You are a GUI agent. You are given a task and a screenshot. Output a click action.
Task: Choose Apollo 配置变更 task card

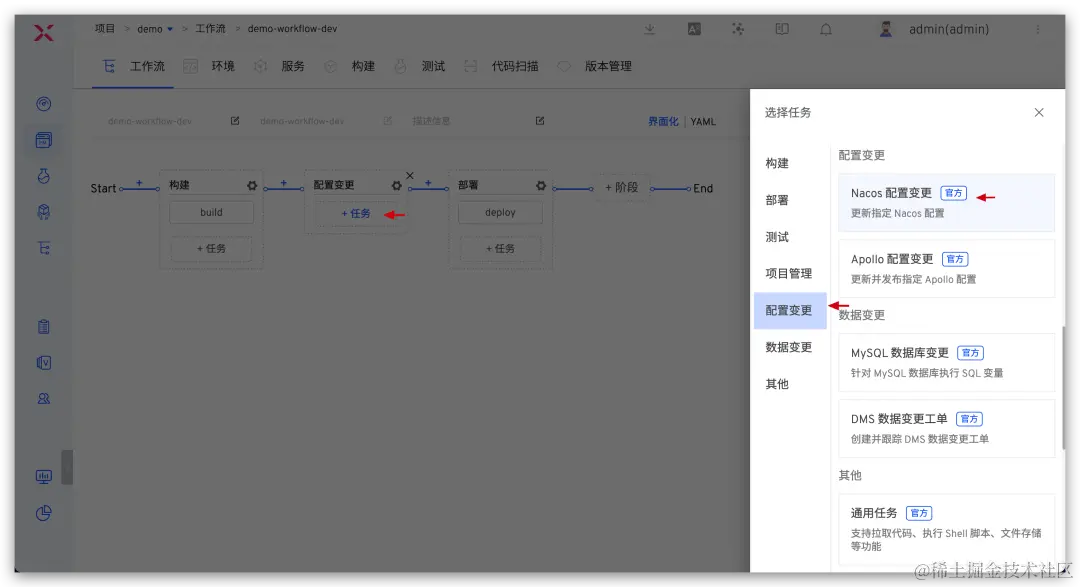(x=946, y=269)
